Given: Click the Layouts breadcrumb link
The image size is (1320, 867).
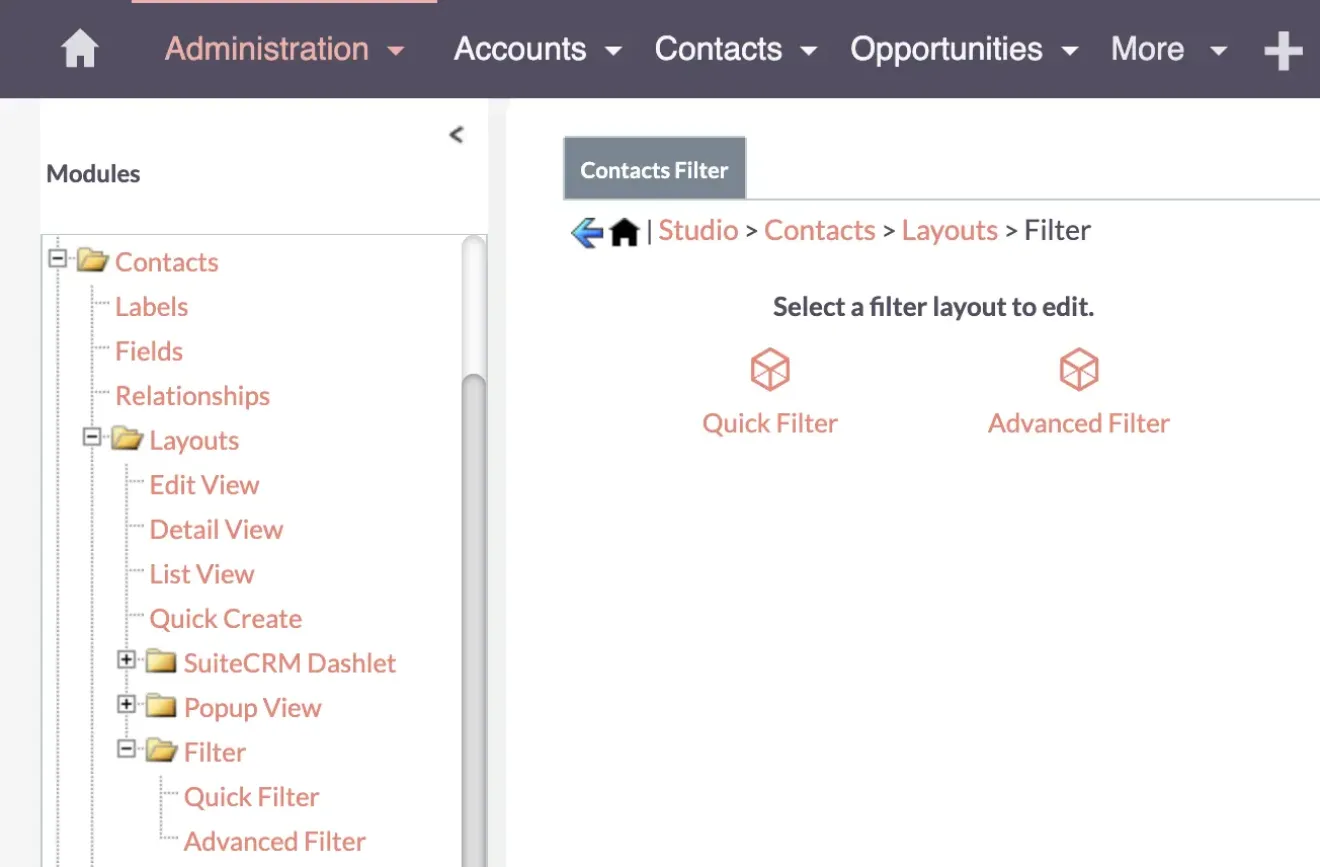Looking at the screenshot, I should tap(949, 230).
